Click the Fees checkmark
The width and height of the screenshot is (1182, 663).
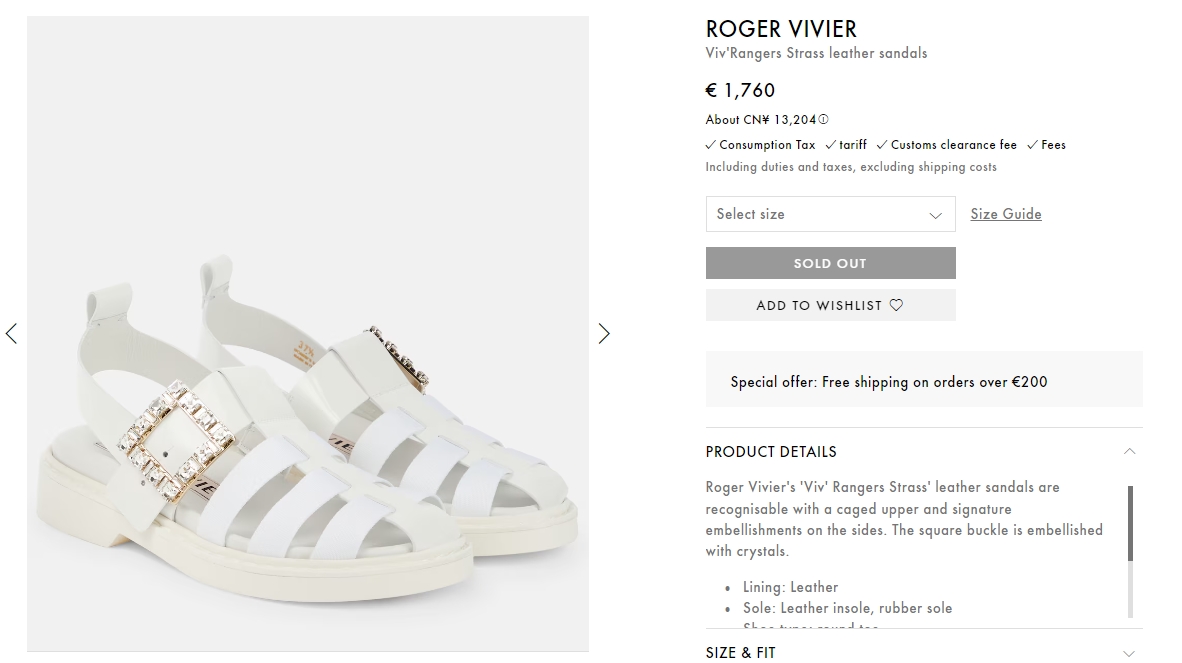[1032, 145]
